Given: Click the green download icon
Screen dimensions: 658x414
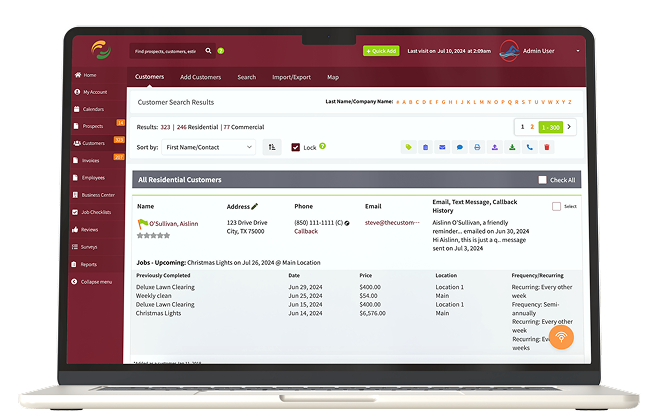Looking at the screenshot, I should coord(512,147).
